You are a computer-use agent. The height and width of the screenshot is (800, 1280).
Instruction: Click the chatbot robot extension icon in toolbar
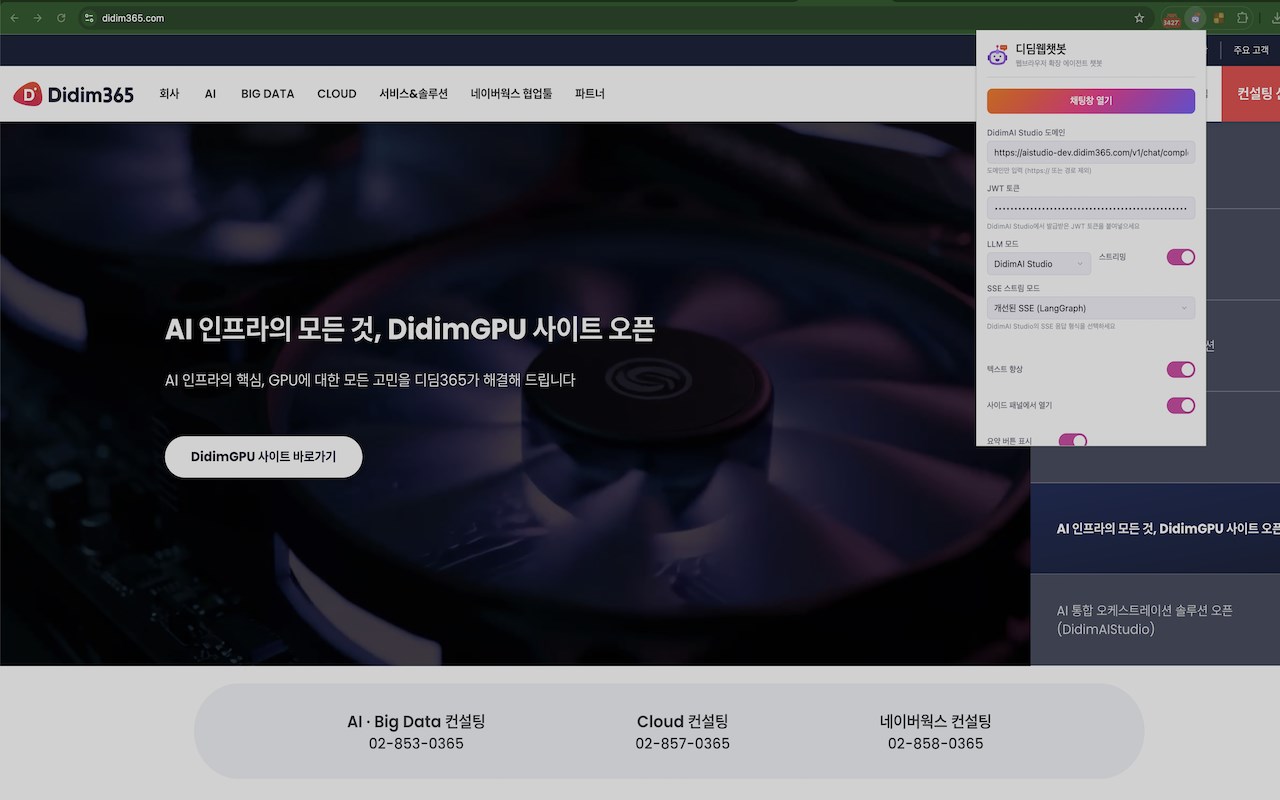point(1195,18)
